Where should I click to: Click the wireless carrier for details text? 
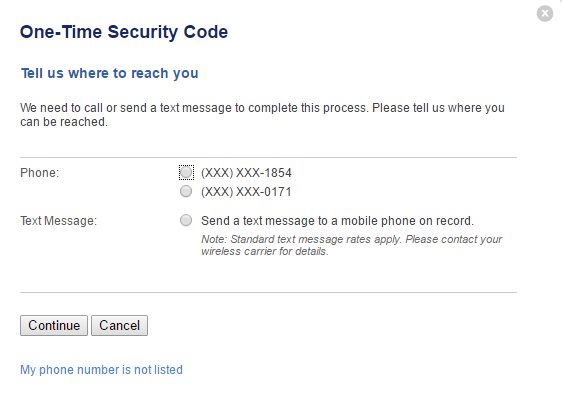[x=265, y=251]
